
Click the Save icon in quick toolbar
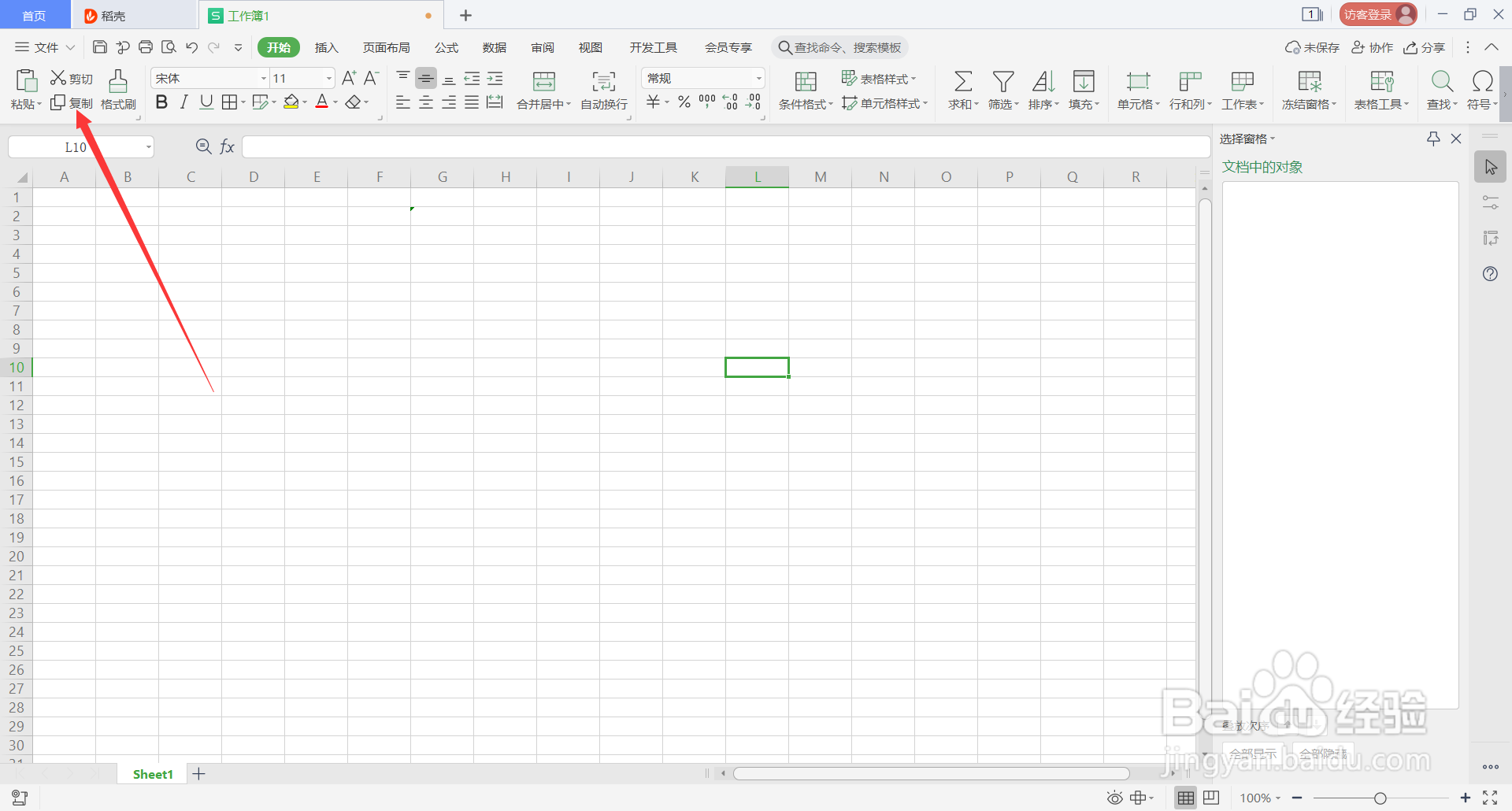(100, 47)
